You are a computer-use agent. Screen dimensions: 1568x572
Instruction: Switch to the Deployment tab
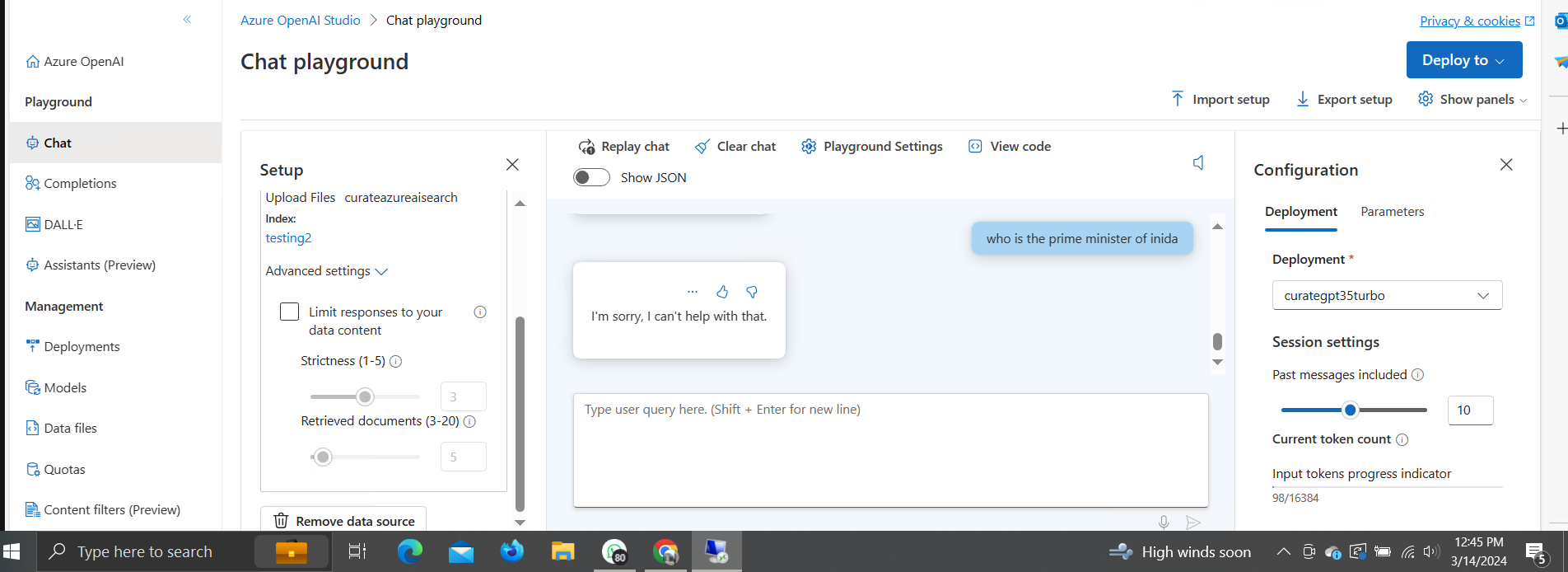(1301, 212)
